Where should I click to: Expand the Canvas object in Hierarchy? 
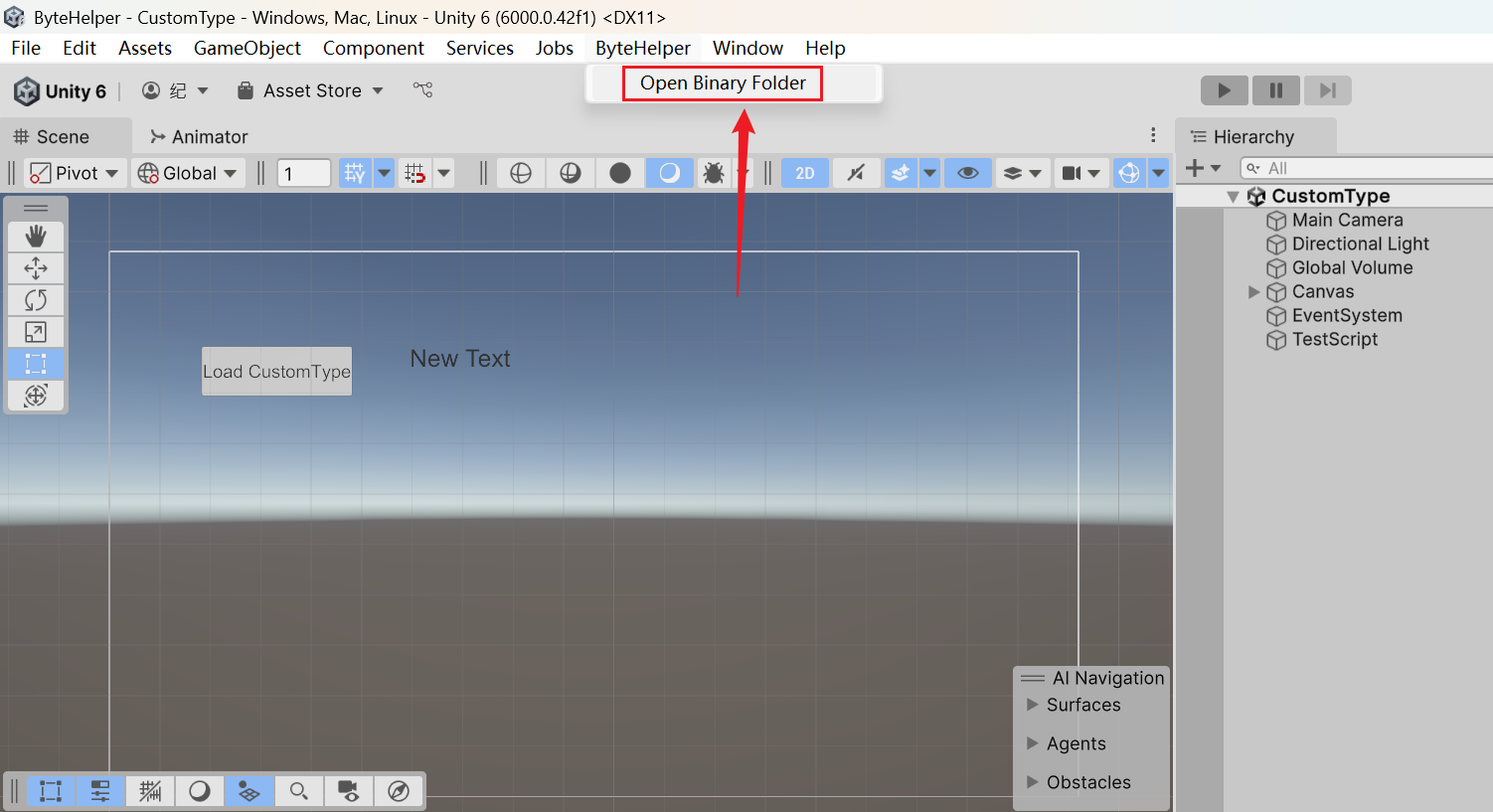pos(1253,292)
